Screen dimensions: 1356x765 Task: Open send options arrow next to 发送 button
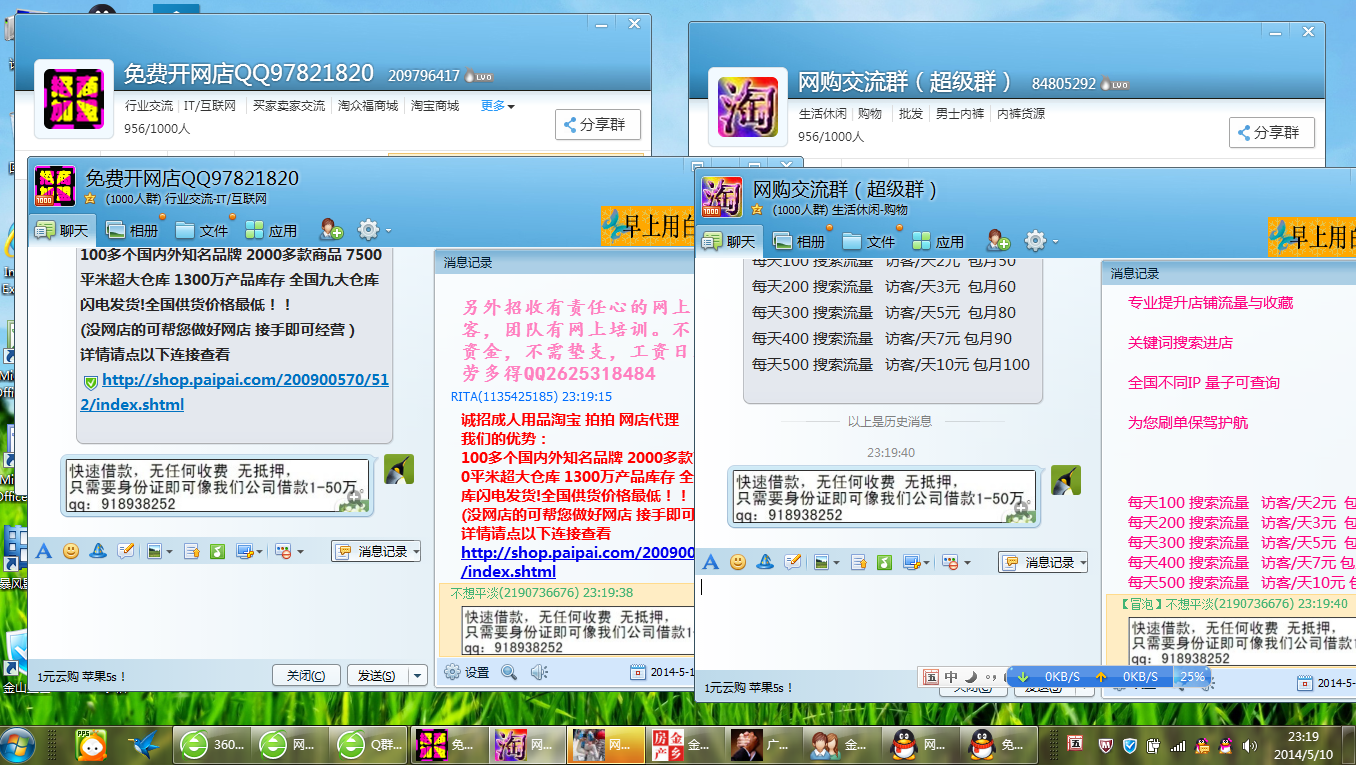point(418,676)
